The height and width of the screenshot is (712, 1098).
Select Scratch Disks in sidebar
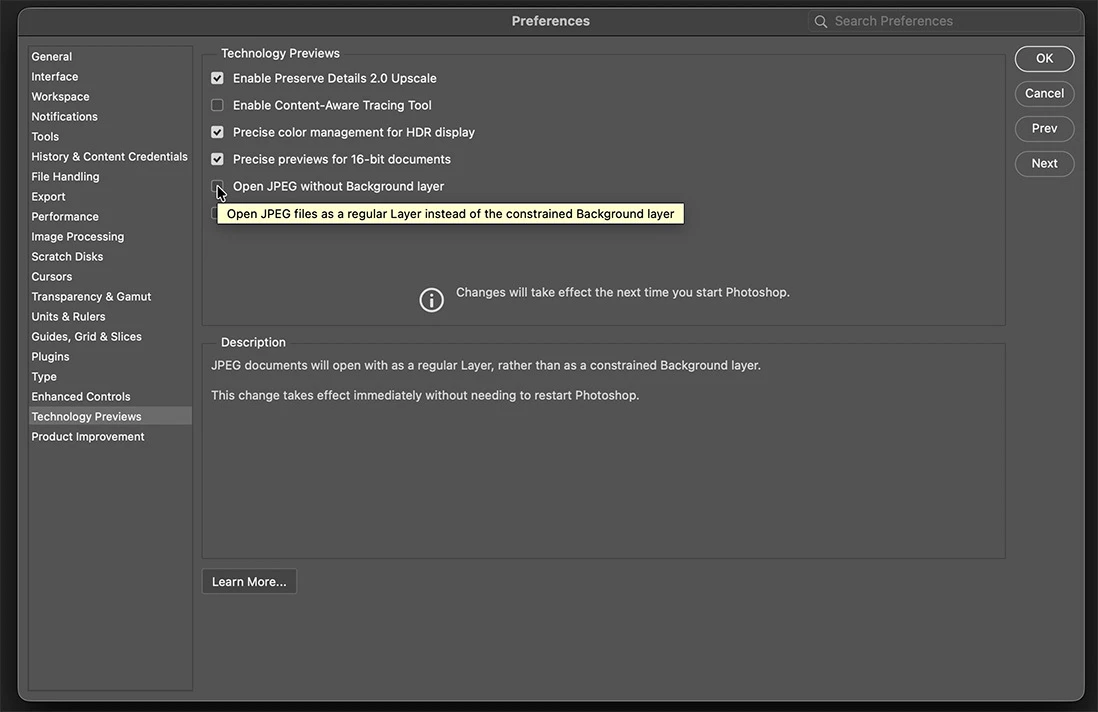click(x=110, y=257)
